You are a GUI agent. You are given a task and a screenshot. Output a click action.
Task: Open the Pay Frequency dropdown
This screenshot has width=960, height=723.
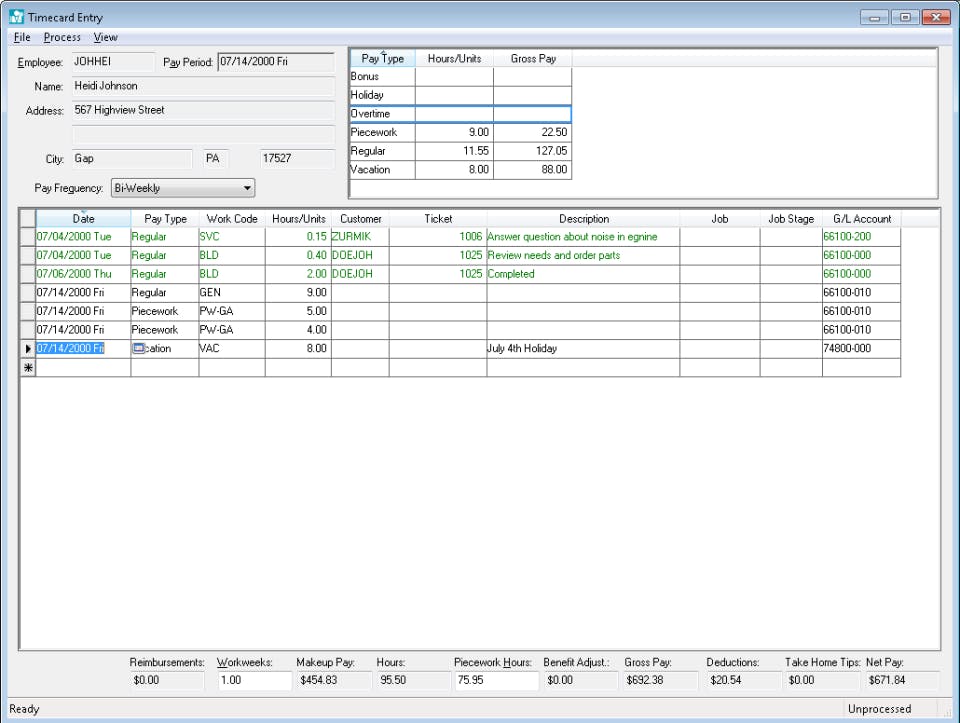click(247, 188)
